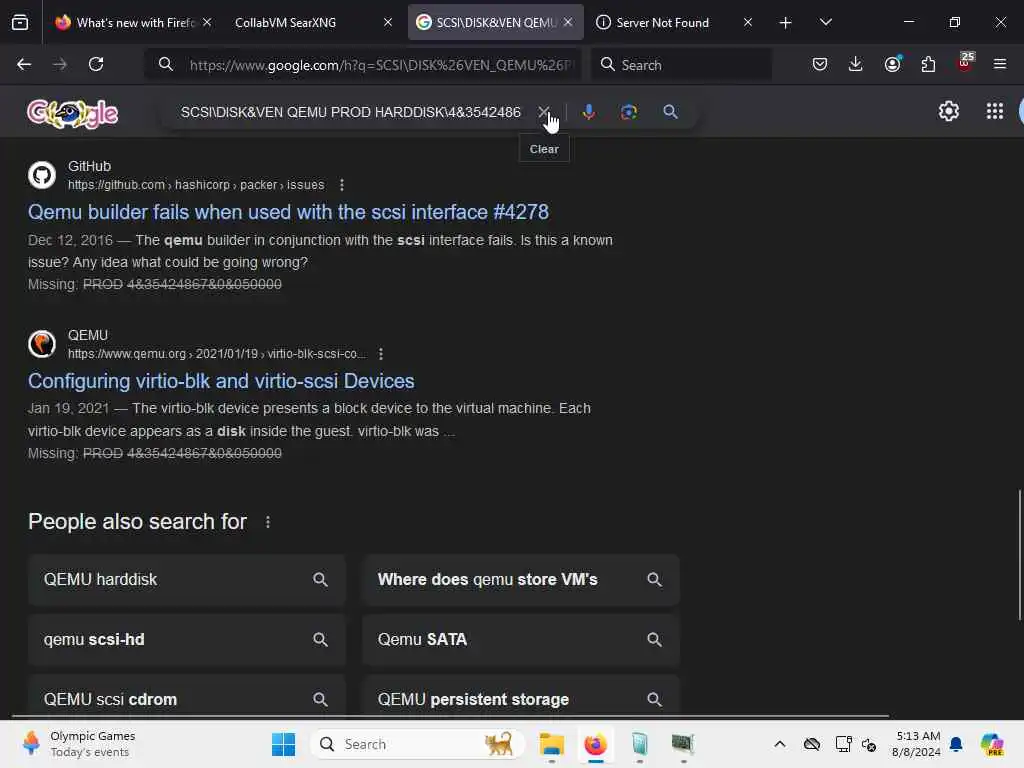Search by image with Google Lens
The height and width of the screenshot is (768, 1024).
click(628, 112)
